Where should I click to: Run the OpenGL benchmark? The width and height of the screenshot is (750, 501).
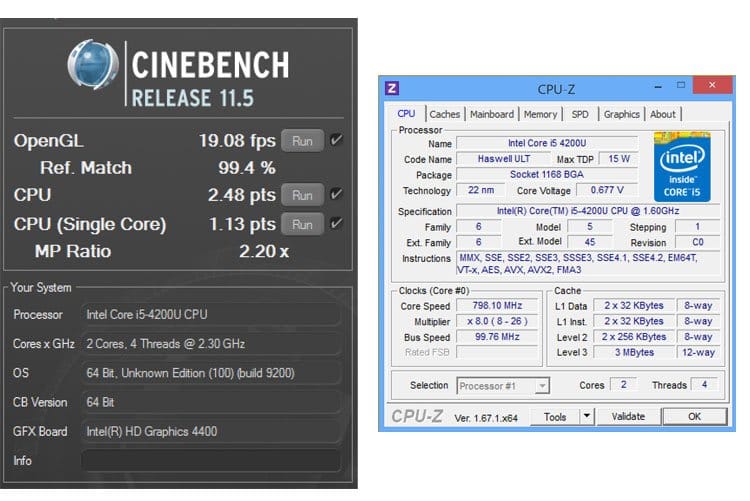tap(301, 141)
